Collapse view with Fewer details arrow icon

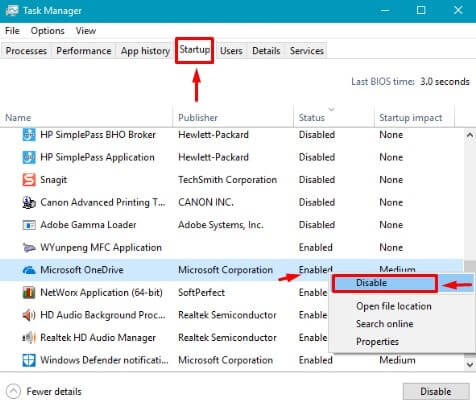[13, 391]
